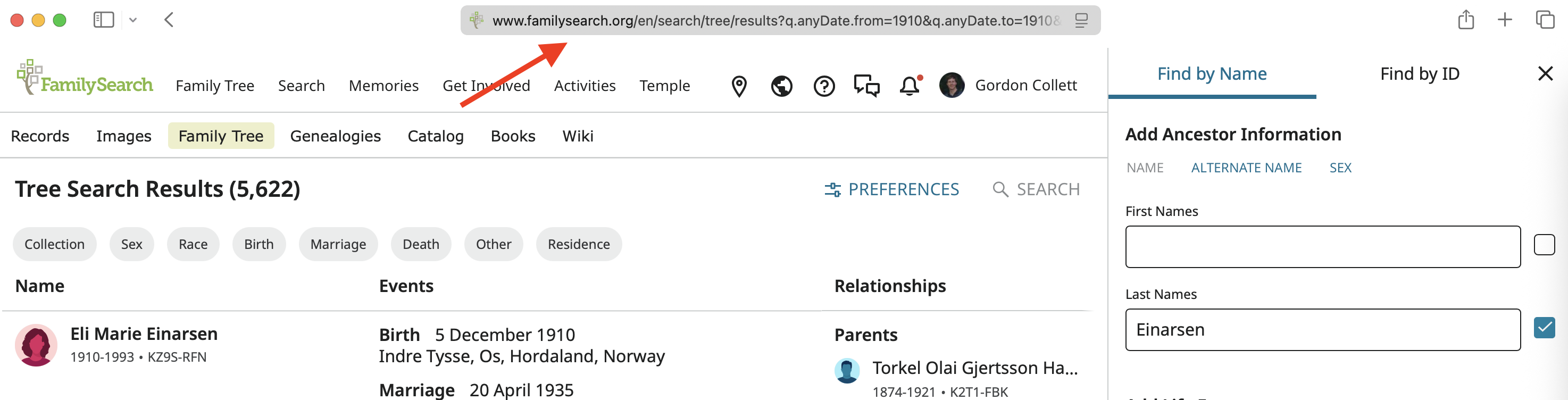Open the Death filter options
The width and height of the screenshot is (1568, 400).
[x=421, y=244]
